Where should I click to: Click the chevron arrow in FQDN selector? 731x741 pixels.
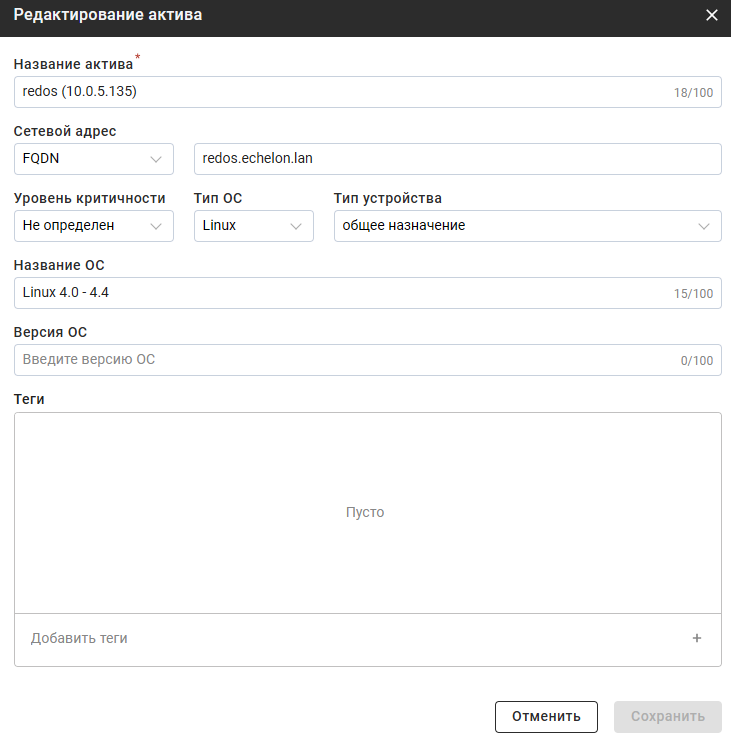pos(156,159)
